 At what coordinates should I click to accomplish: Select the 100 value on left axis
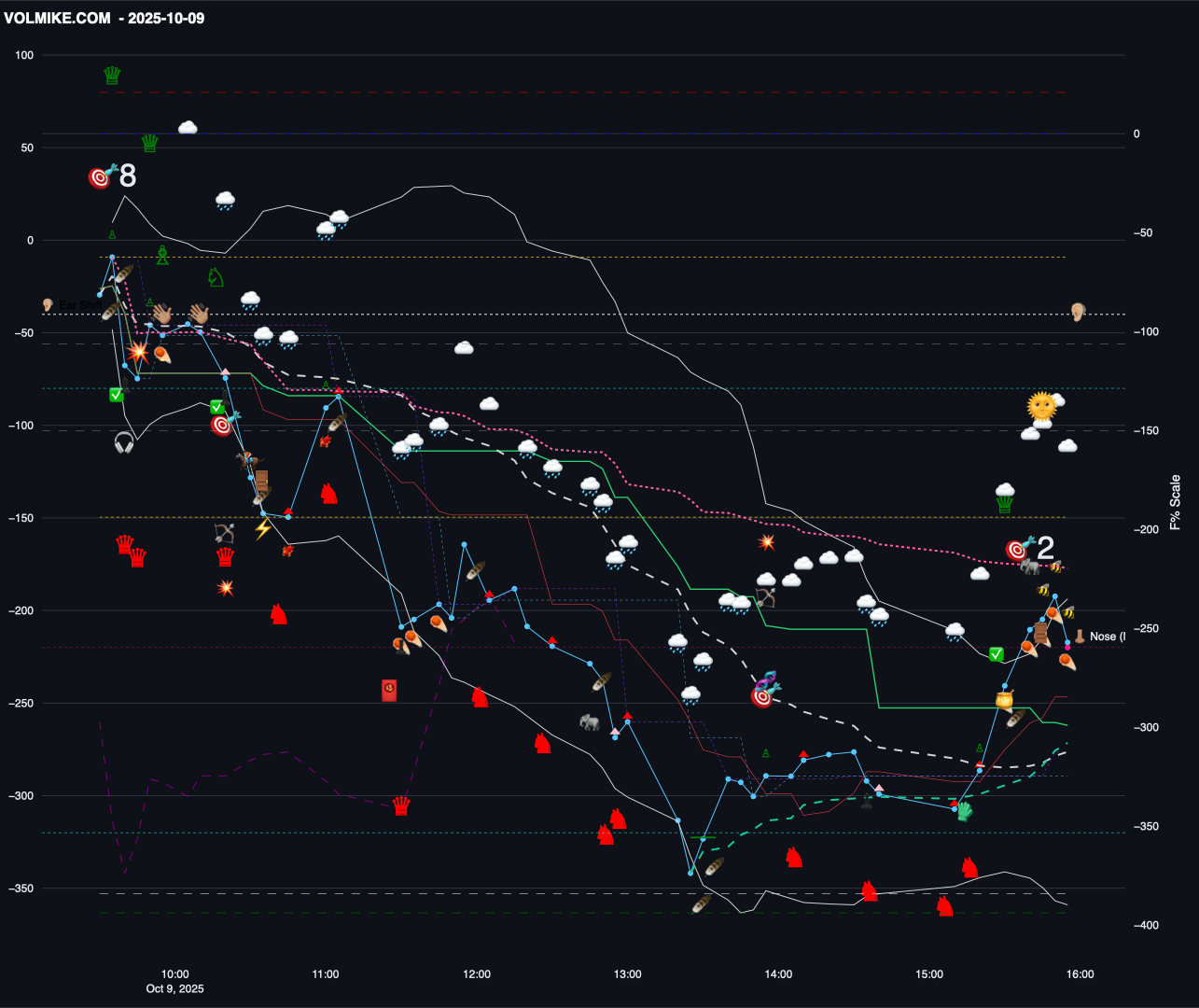(24, 55)
